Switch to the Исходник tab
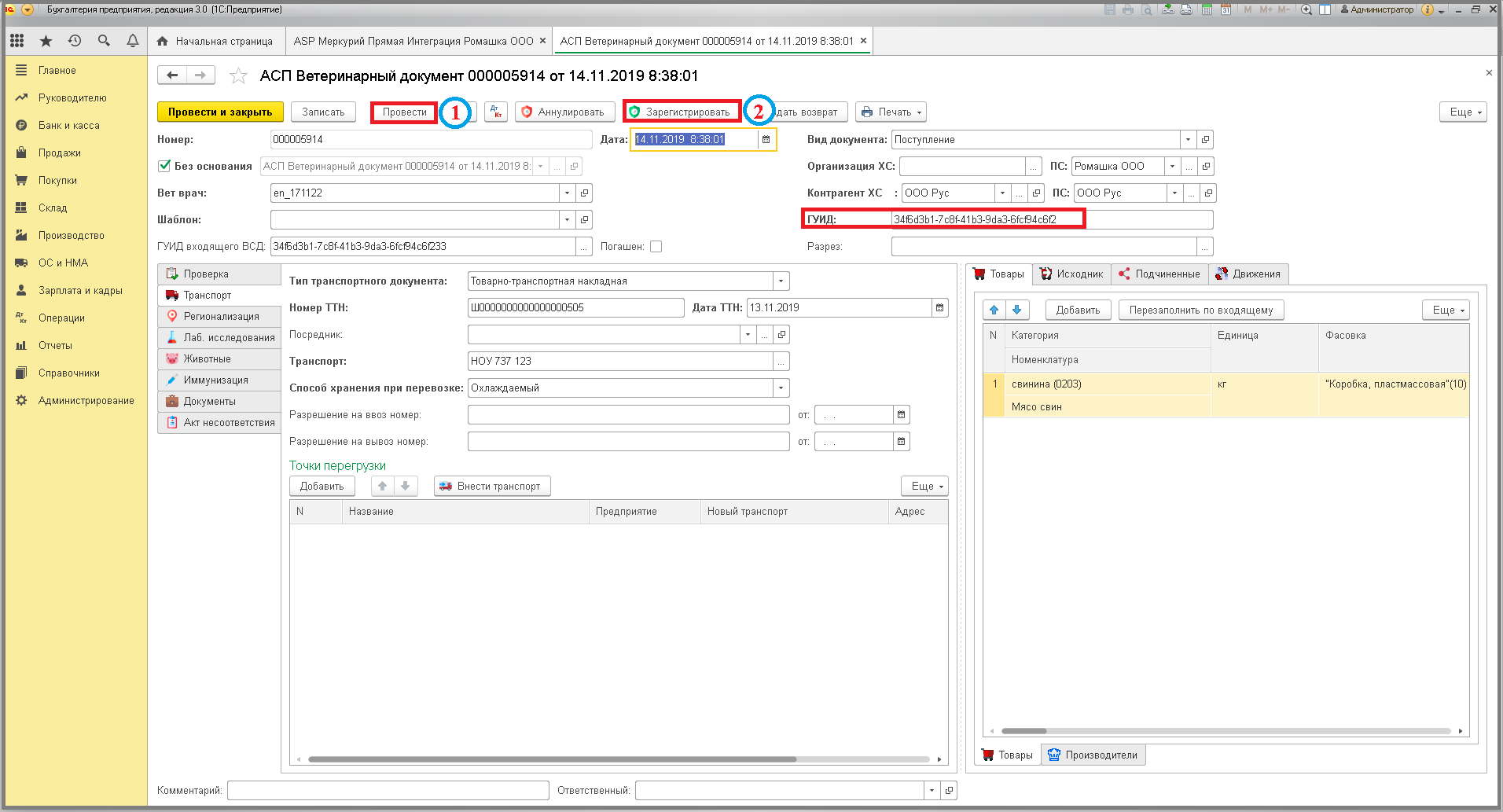Screen dimensions: 1503x812 [1071, 274]
